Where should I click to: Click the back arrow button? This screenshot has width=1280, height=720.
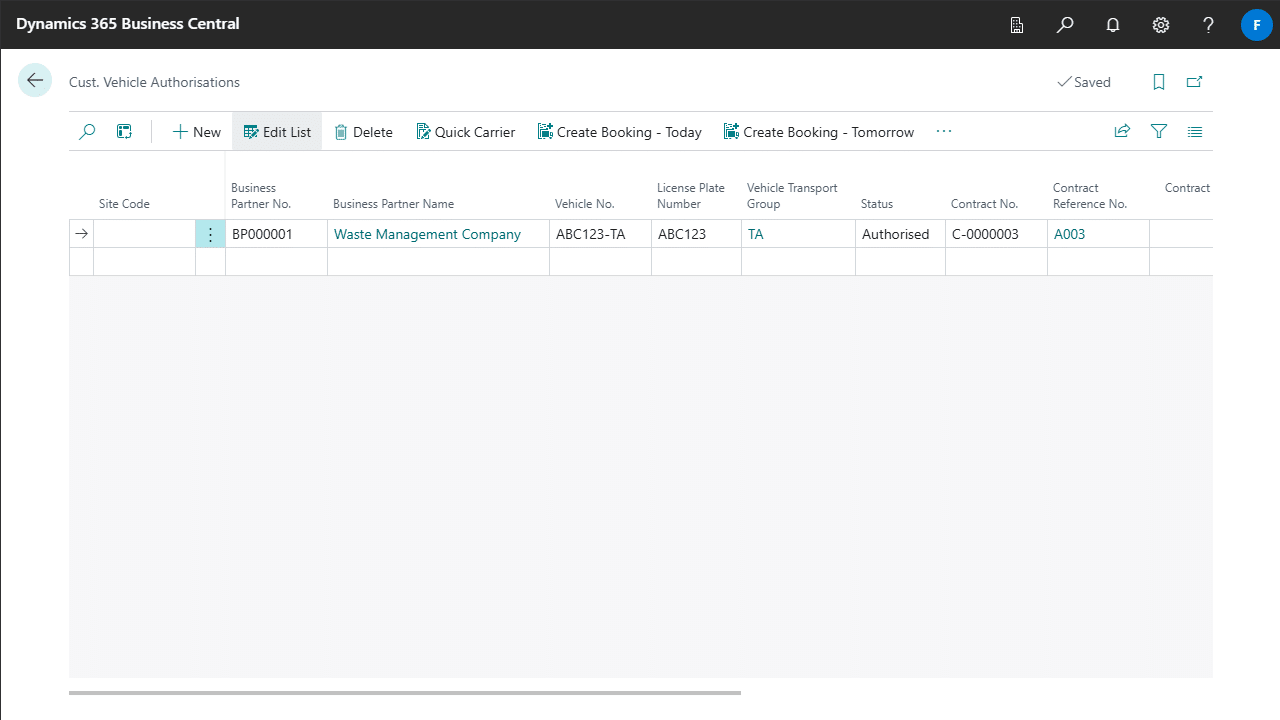point(35,81)
